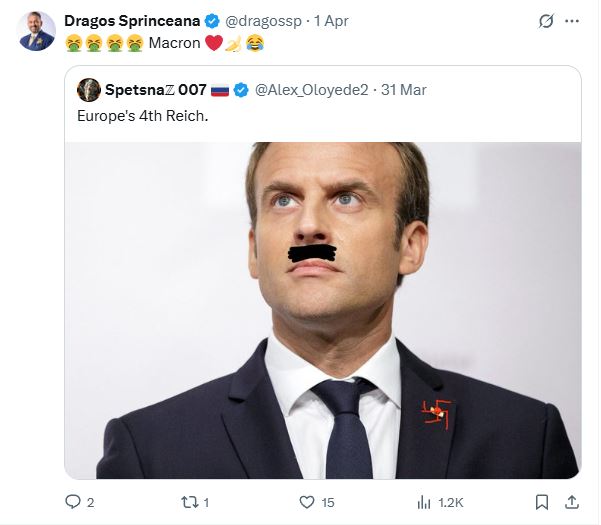Open the three-dot More menu
This screenshot has height=525, width=601.
click(572, 20)
